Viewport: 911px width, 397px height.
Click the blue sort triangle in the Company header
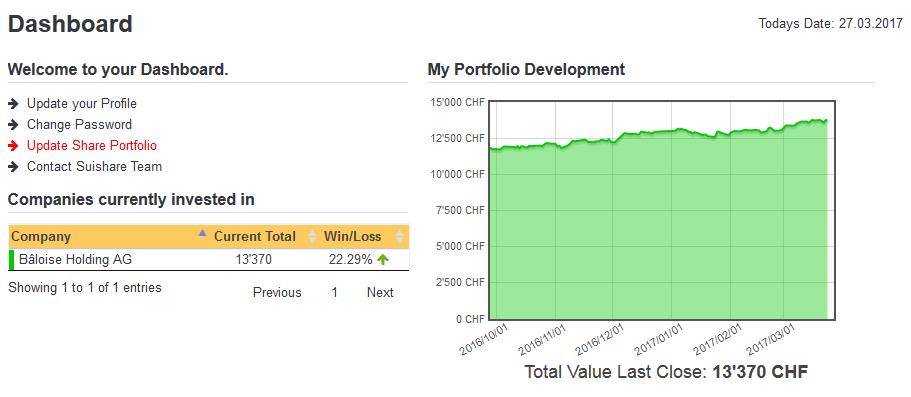coord(202,233)
